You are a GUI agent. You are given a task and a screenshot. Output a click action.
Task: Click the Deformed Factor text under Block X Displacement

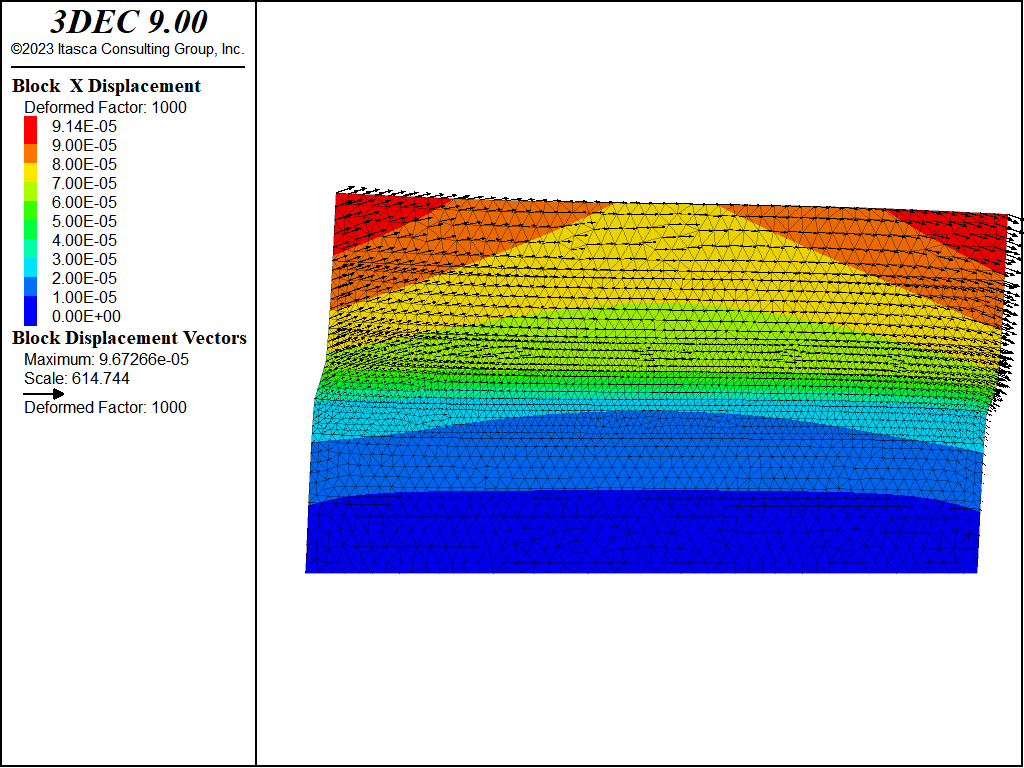click(105, 107)
